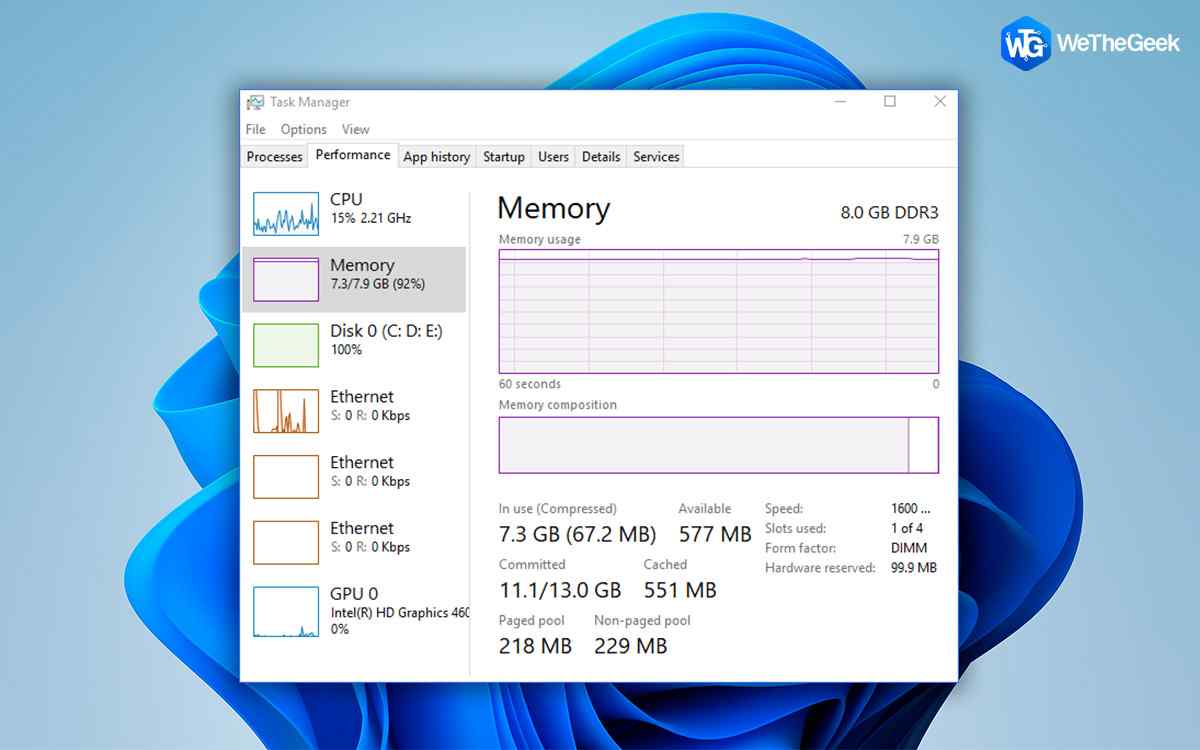Click the Memory usage graph area
This screenshot has width=1200, height=750.
point(719,311)
